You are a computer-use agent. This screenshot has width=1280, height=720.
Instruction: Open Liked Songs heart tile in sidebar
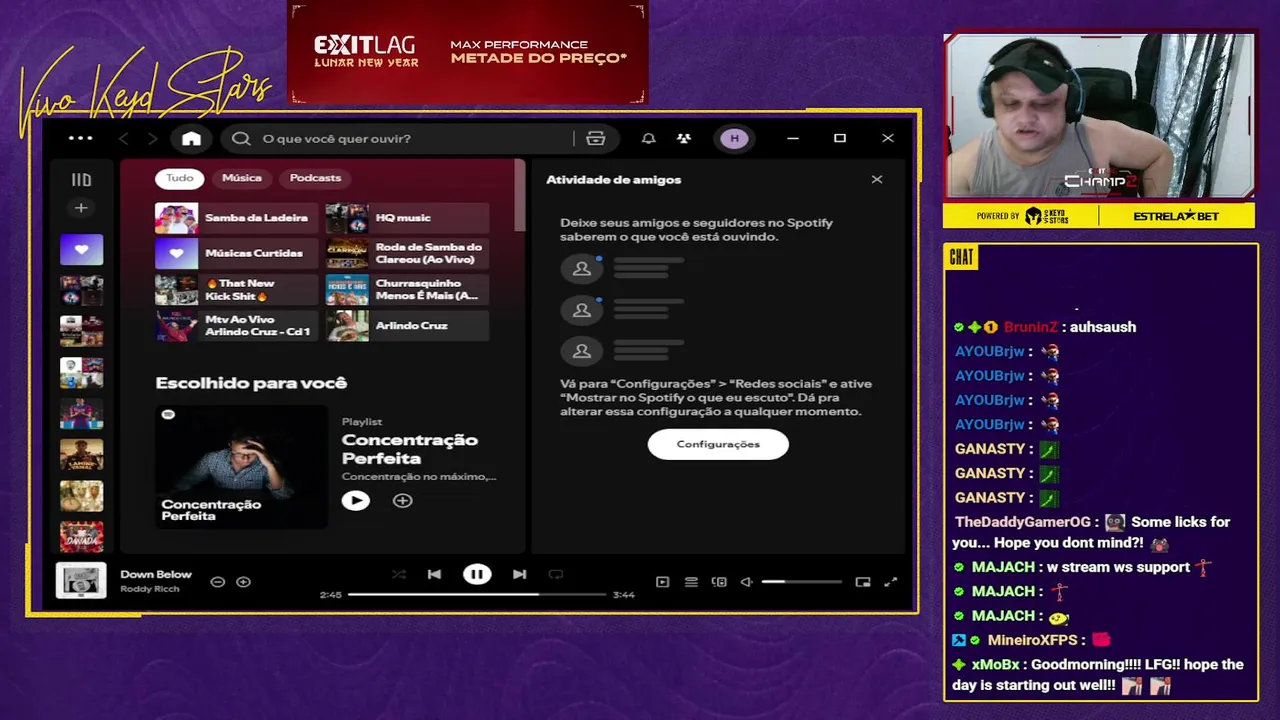pyautogui.click(x=81, y=250)
